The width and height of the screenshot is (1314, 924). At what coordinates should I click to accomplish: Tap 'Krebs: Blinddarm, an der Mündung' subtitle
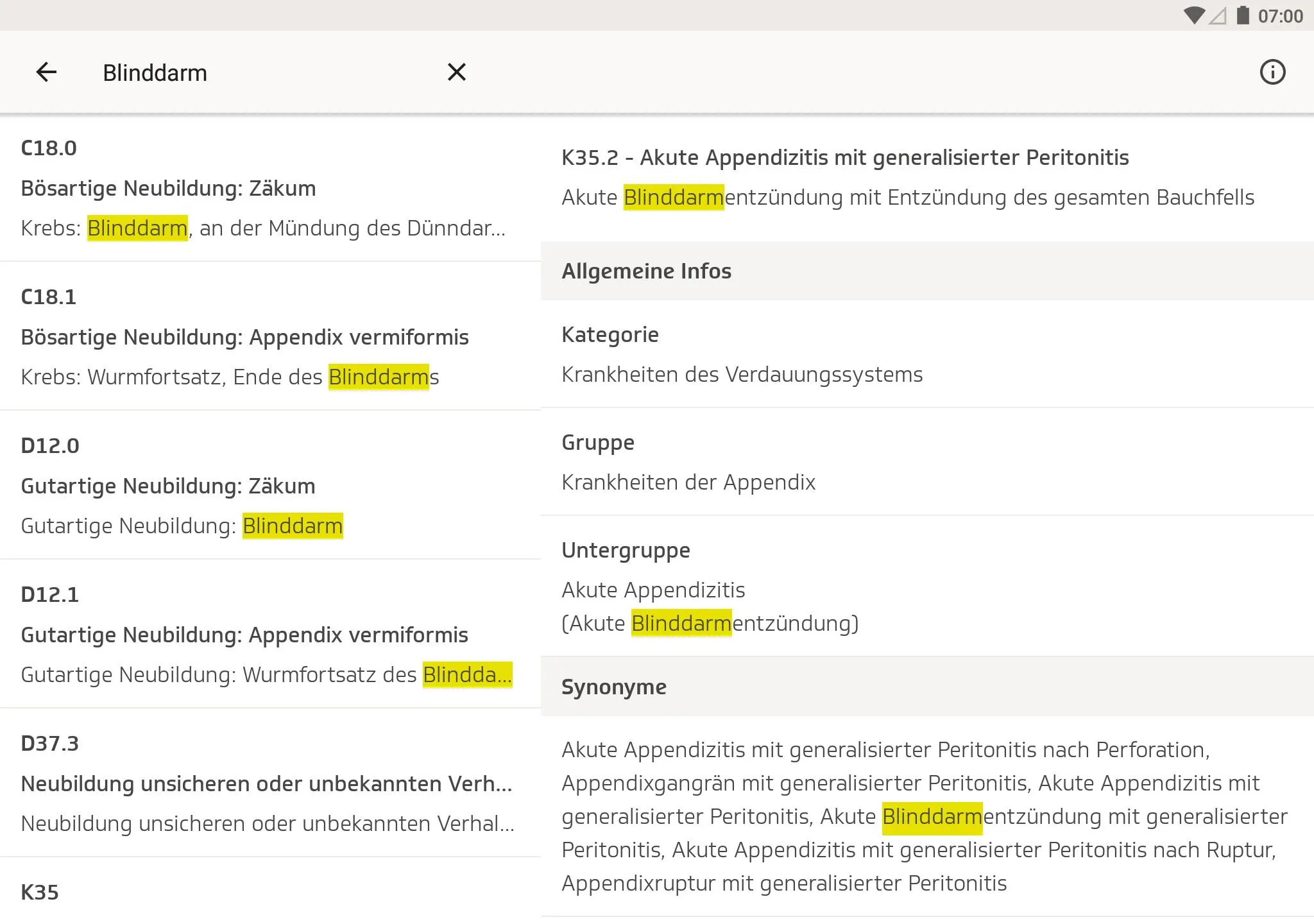263,228
